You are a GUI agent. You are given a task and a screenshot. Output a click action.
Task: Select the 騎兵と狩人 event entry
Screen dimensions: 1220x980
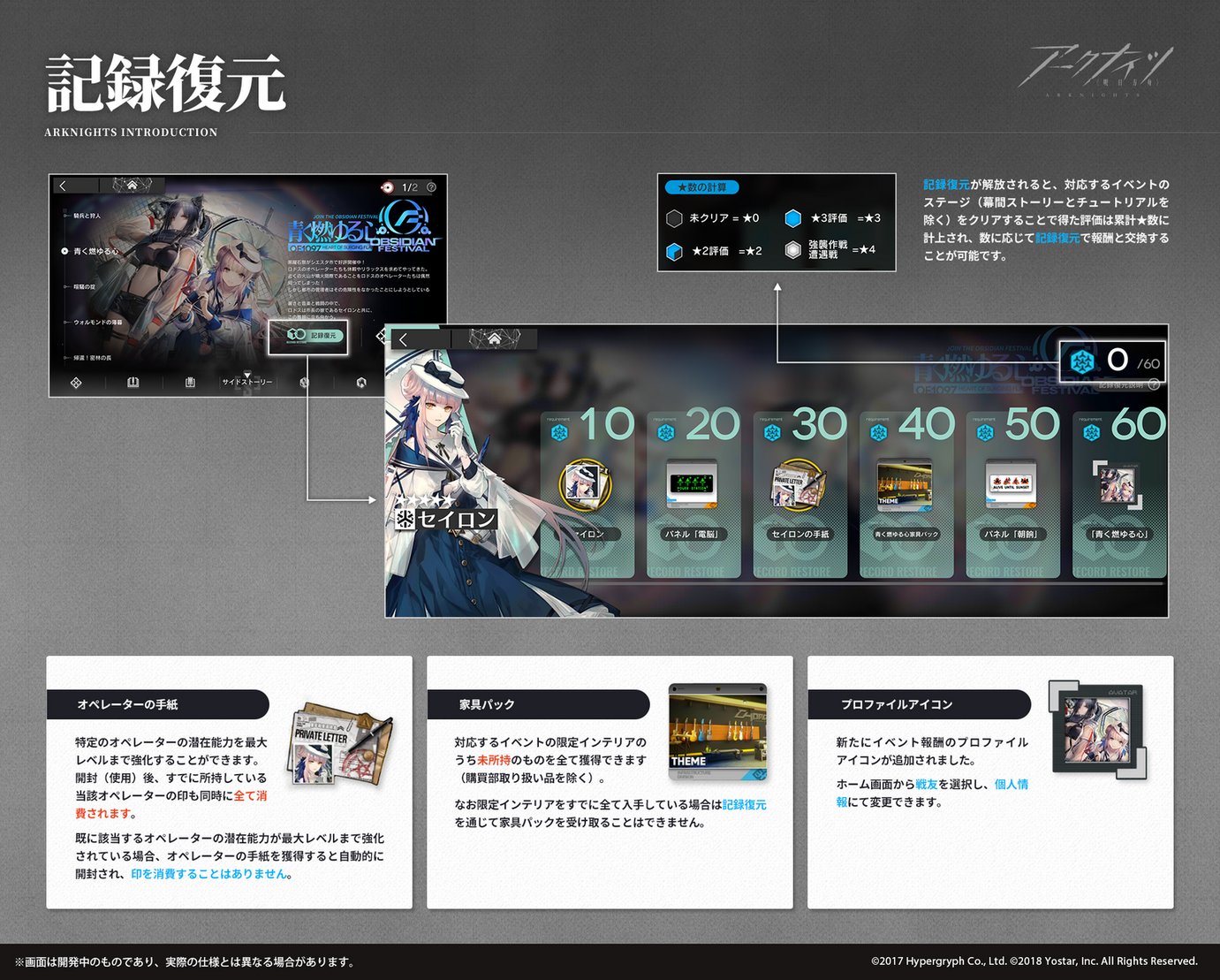click(x=87, y=216)
